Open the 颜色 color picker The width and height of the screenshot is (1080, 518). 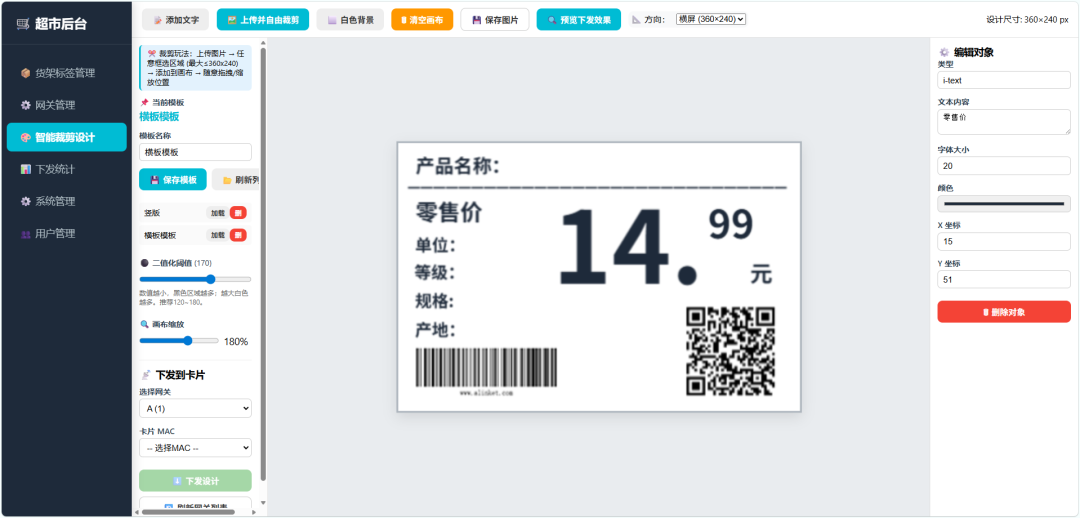1004,204
